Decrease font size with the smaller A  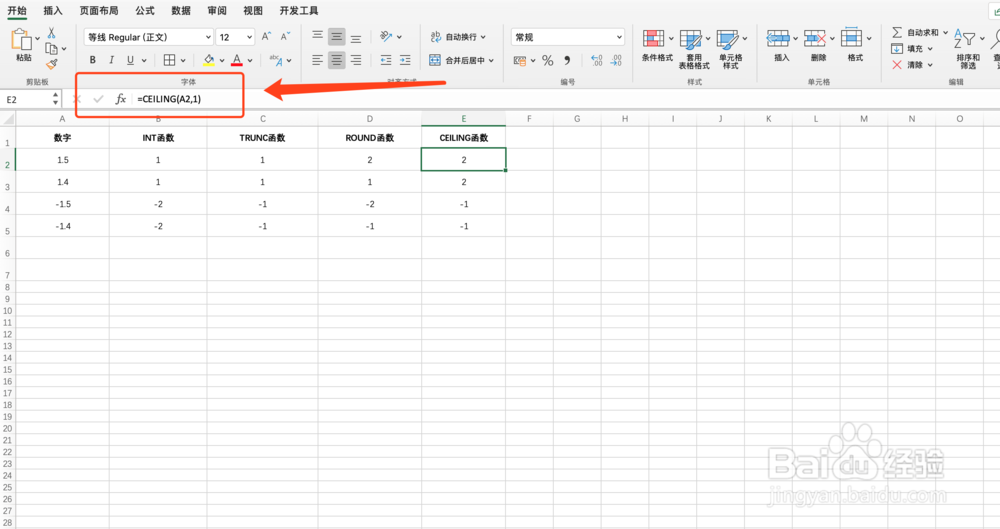(x=284, y=37)
